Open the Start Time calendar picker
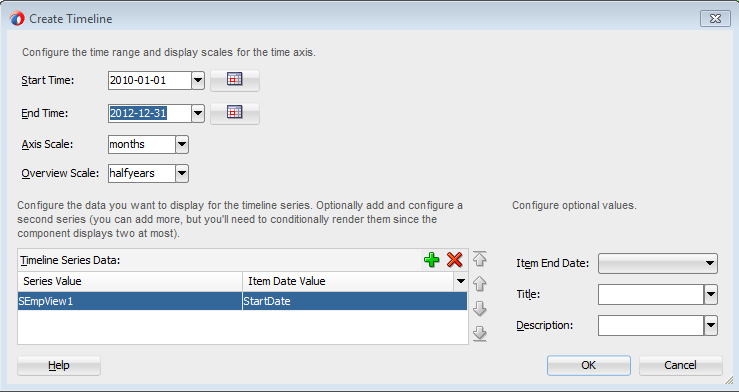Viewport: 739px width, 392px height. click(234, 81)
